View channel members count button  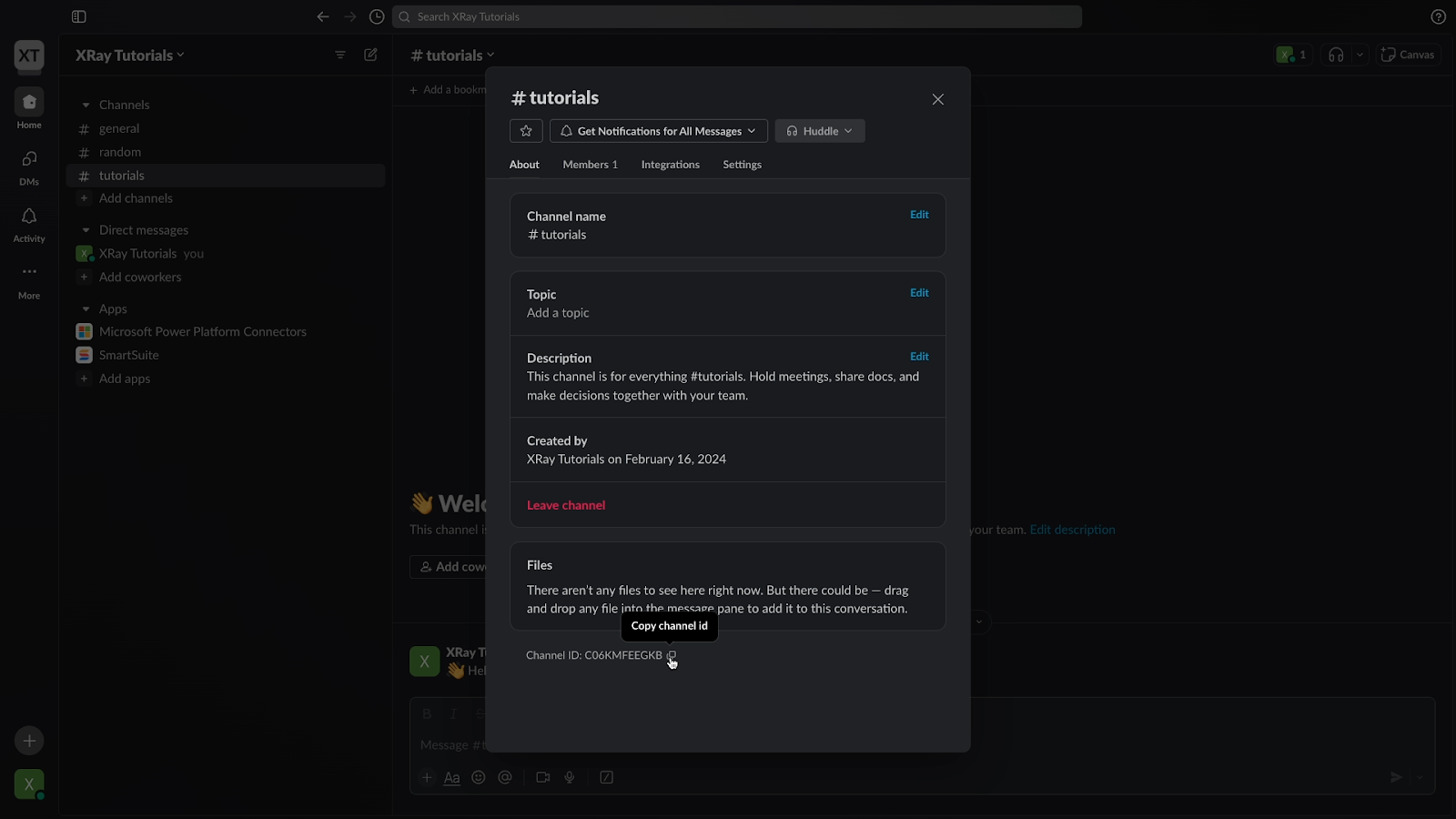(x=1292, y=55)
